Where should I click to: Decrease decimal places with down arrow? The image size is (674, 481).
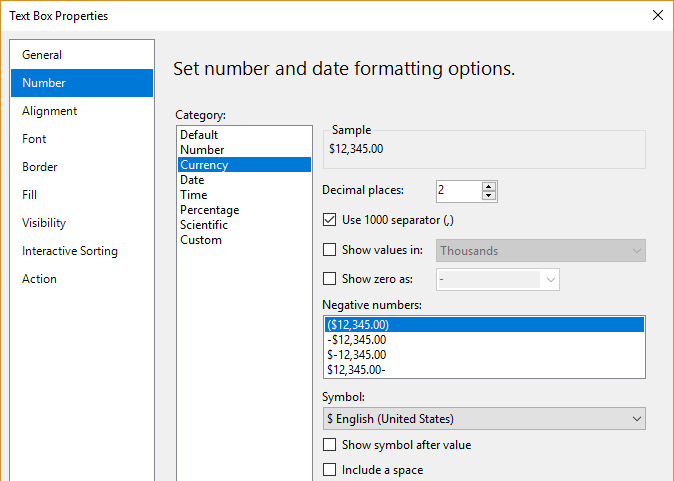coord(488,195)
